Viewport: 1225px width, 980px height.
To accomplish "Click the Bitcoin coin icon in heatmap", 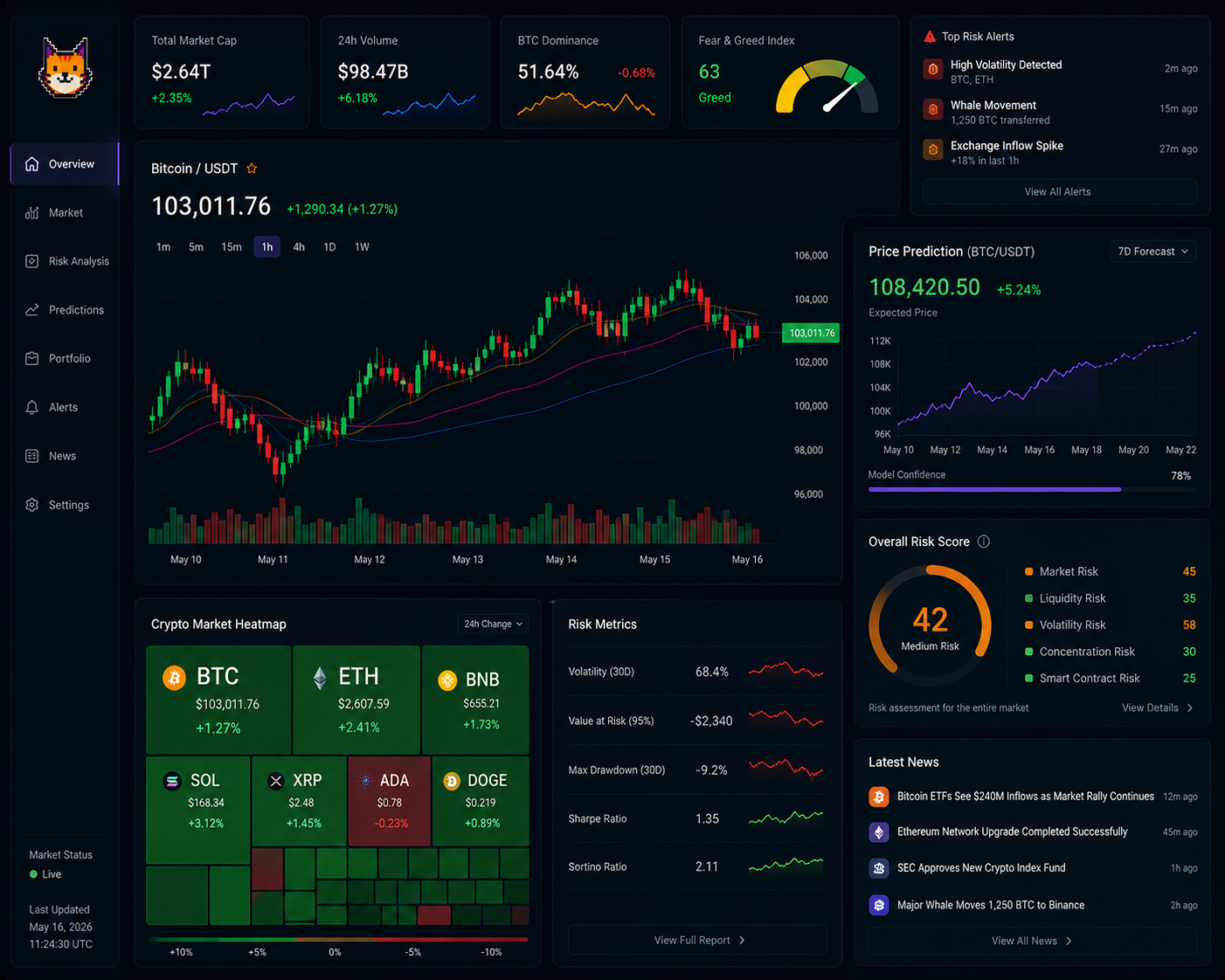I will point(175,678).
